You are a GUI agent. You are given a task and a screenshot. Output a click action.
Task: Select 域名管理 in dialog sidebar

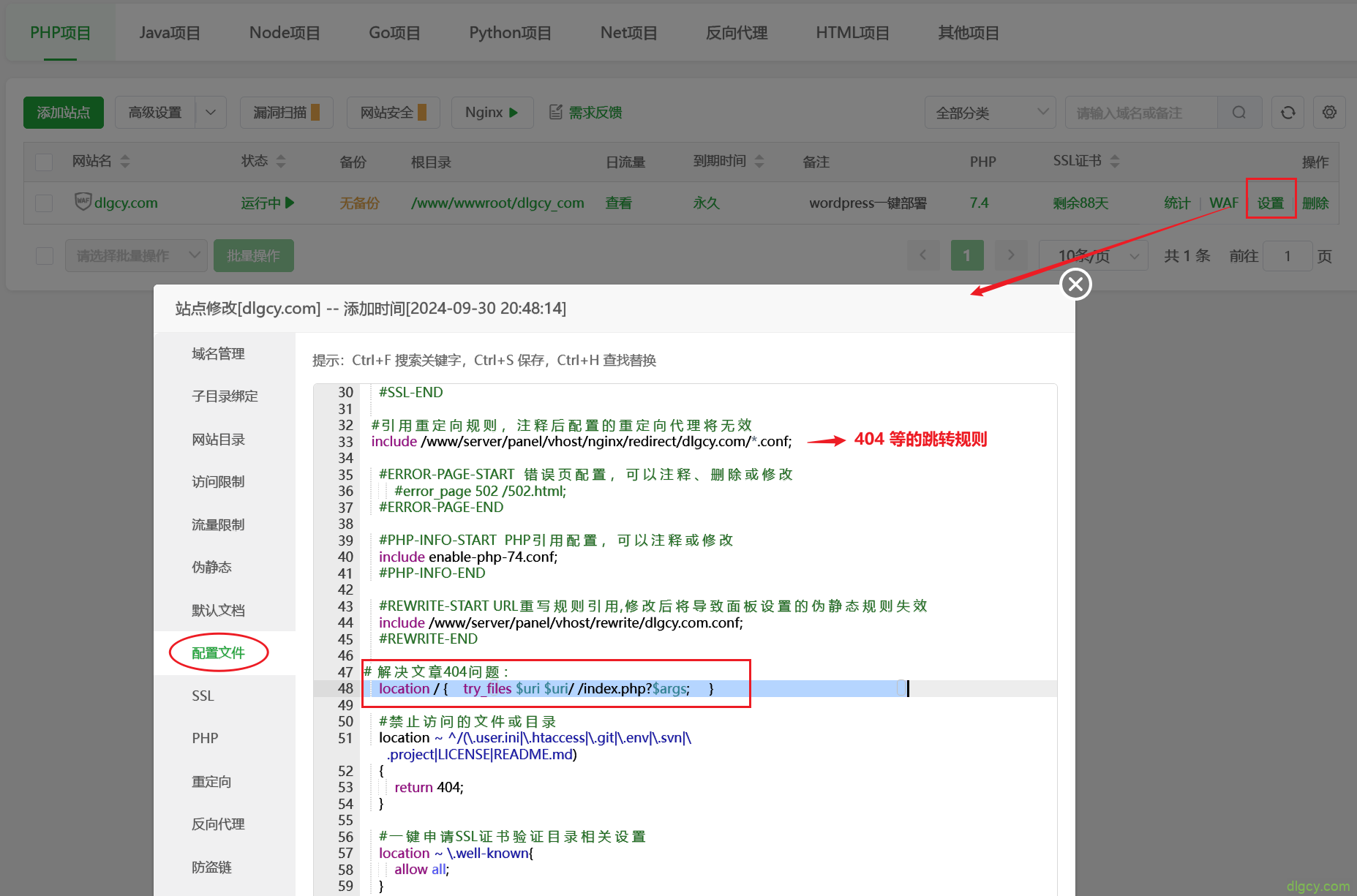click(x=218, y=354)
